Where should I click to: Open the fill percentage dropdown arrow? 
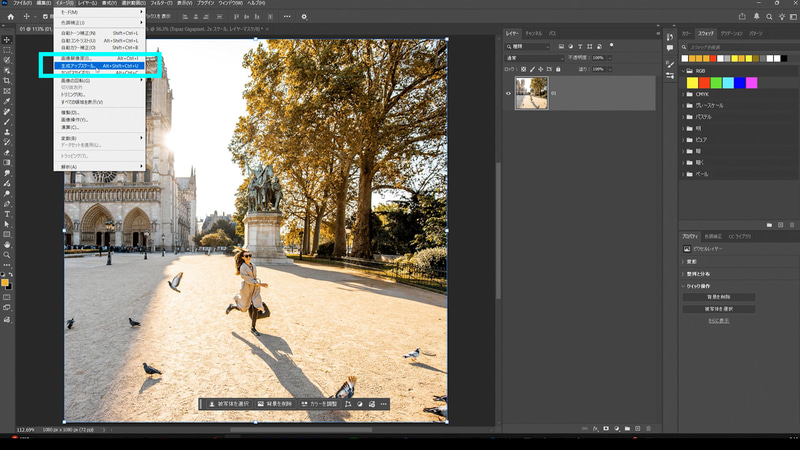pos(610,69)
